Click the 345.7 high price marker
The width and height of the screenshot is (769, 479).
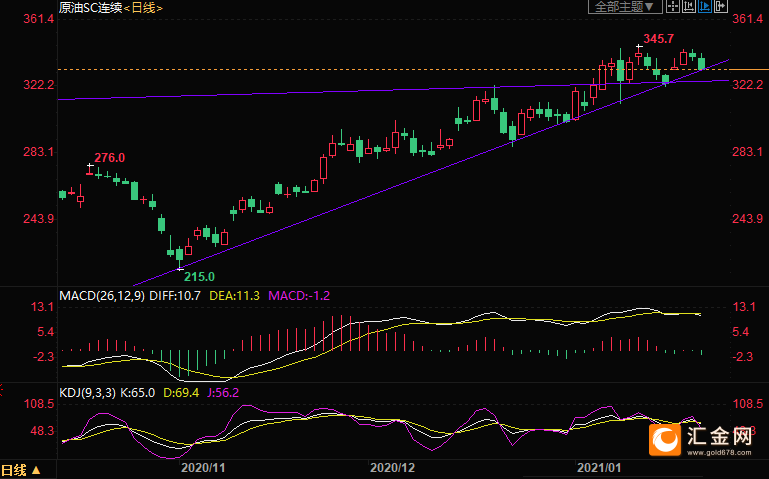(659, 39)
